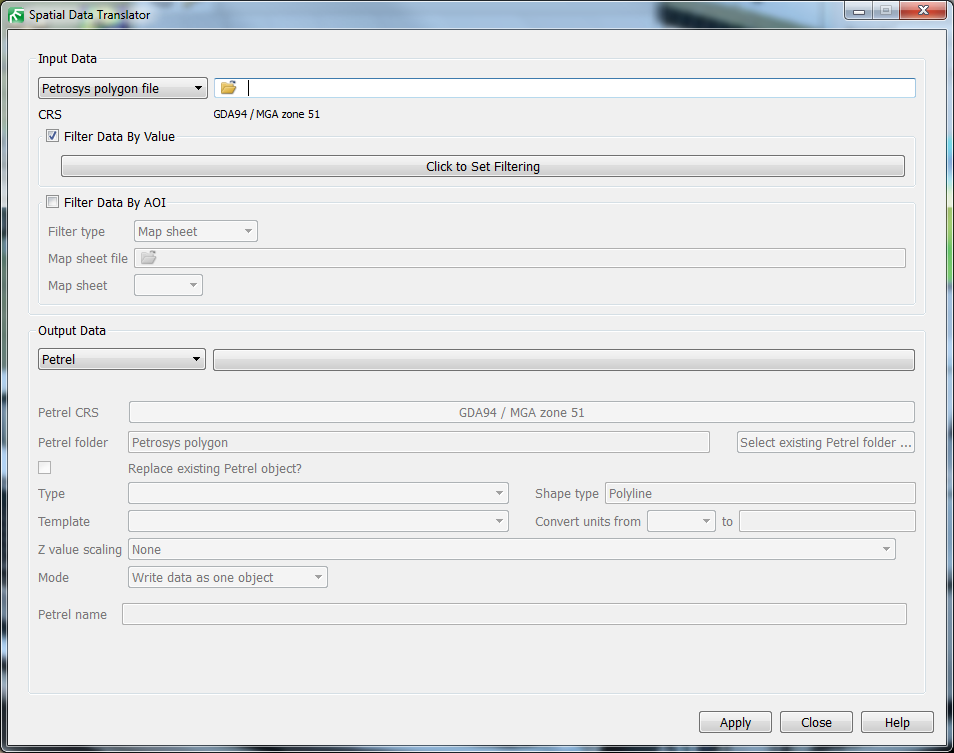Open the Write data as one object dropdown
The image size is (954, 753).
[x=228, y=577]
